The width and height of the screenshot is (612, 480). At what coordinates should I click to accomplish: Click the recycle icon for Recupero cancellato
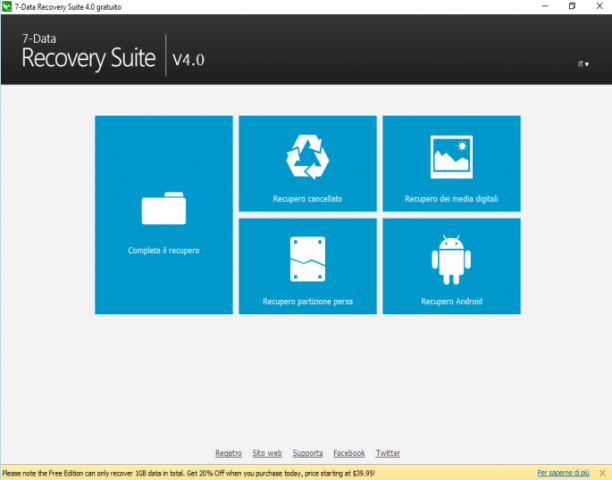[x=308, y=157]
